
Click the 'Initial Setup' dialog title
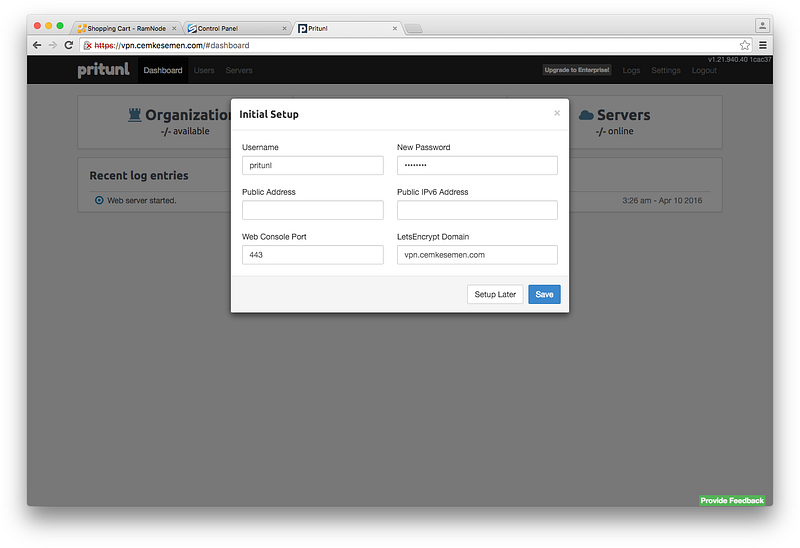click(269, 114)
